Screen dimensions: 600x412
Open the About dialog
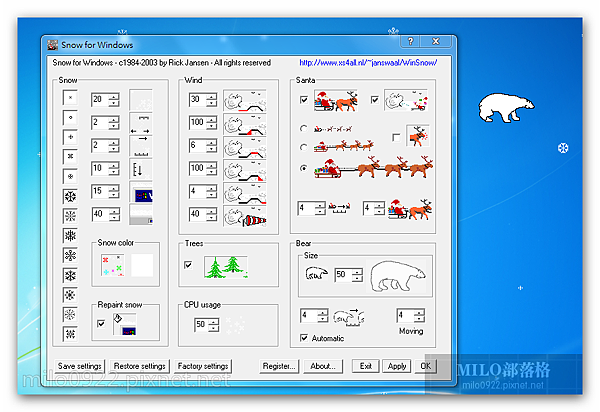[x=323, y=366]
